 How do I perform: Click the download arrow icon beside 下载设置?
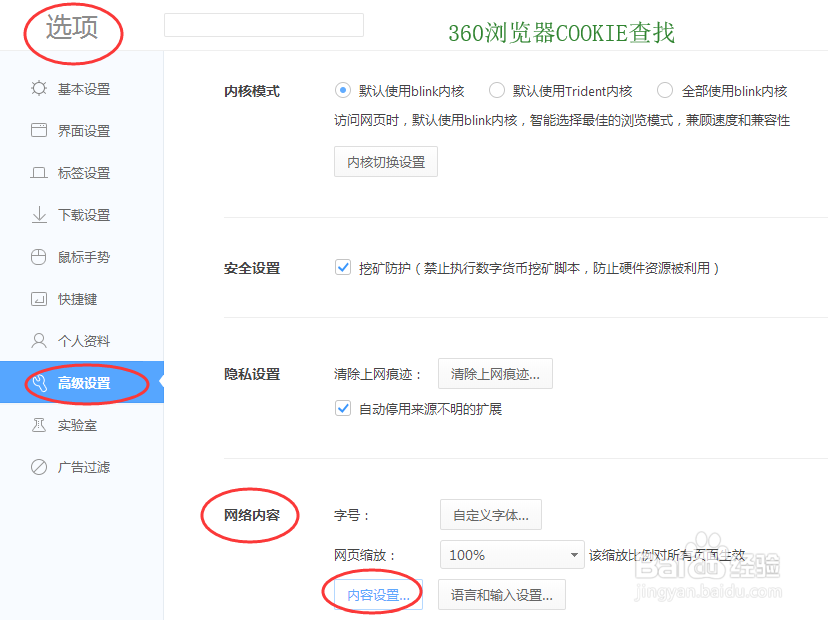(39, 215)
